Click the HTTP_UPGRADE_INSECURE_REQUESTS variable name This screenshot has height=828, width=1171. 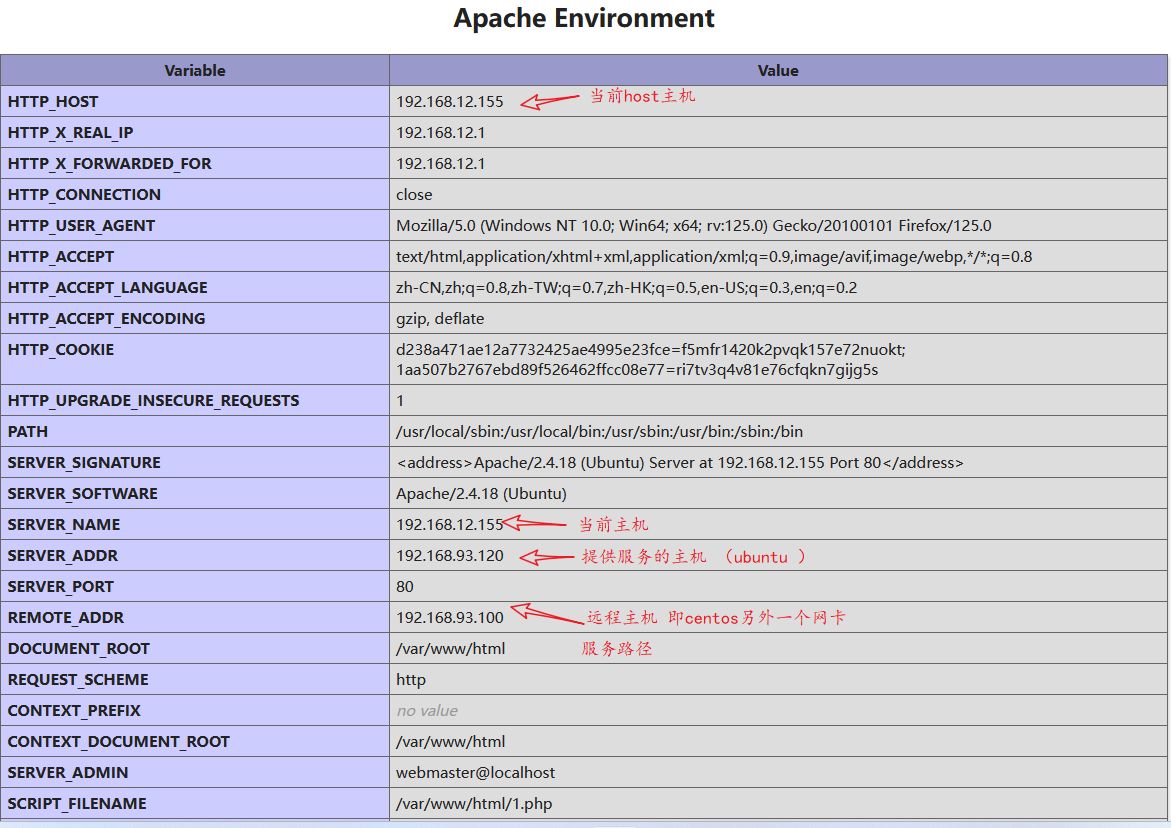click(x=153, y=400)
